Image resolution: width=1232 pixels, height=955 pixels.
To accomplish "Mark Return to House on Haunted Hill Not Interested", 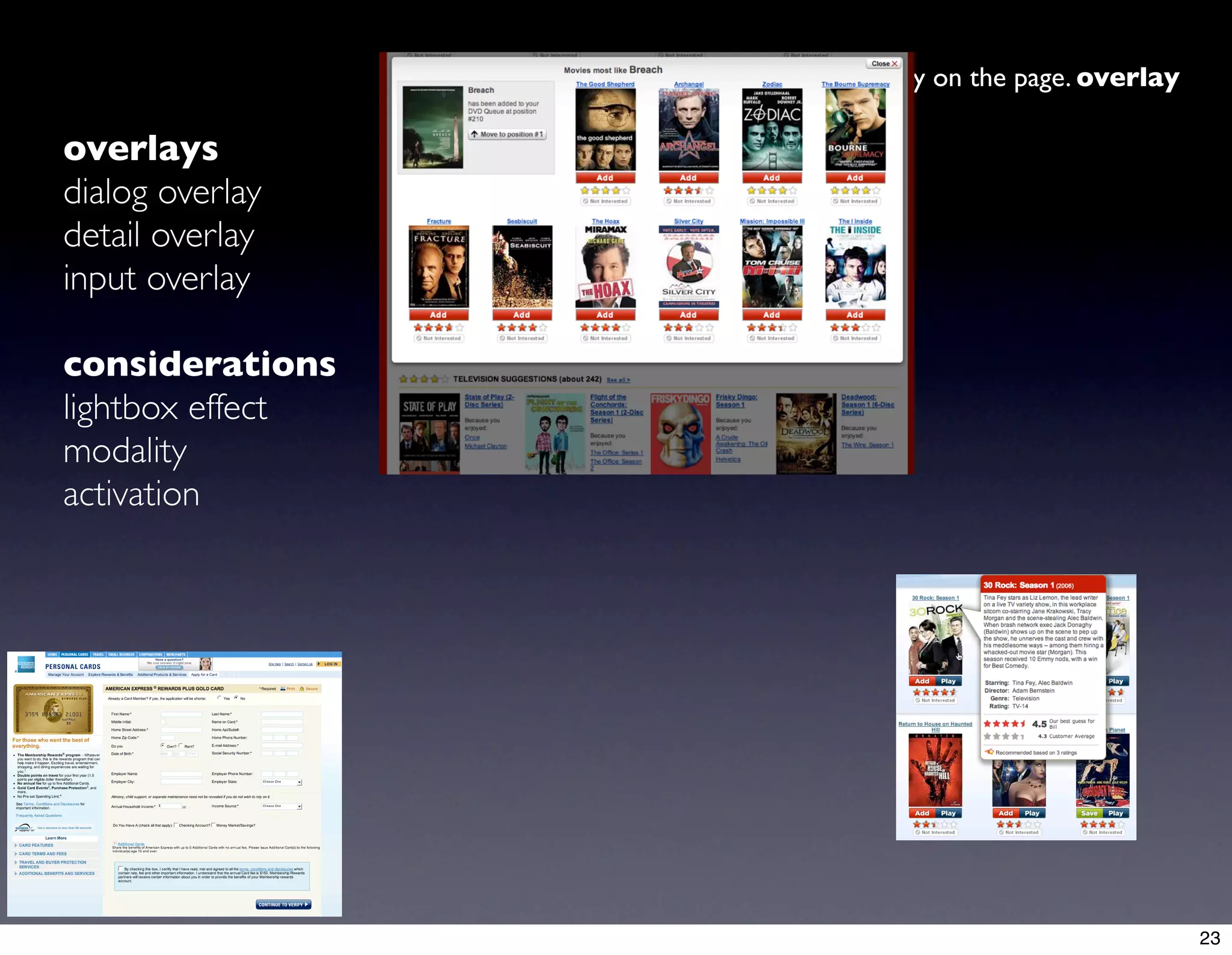I will pyautogui.click(x=935, y=832).
